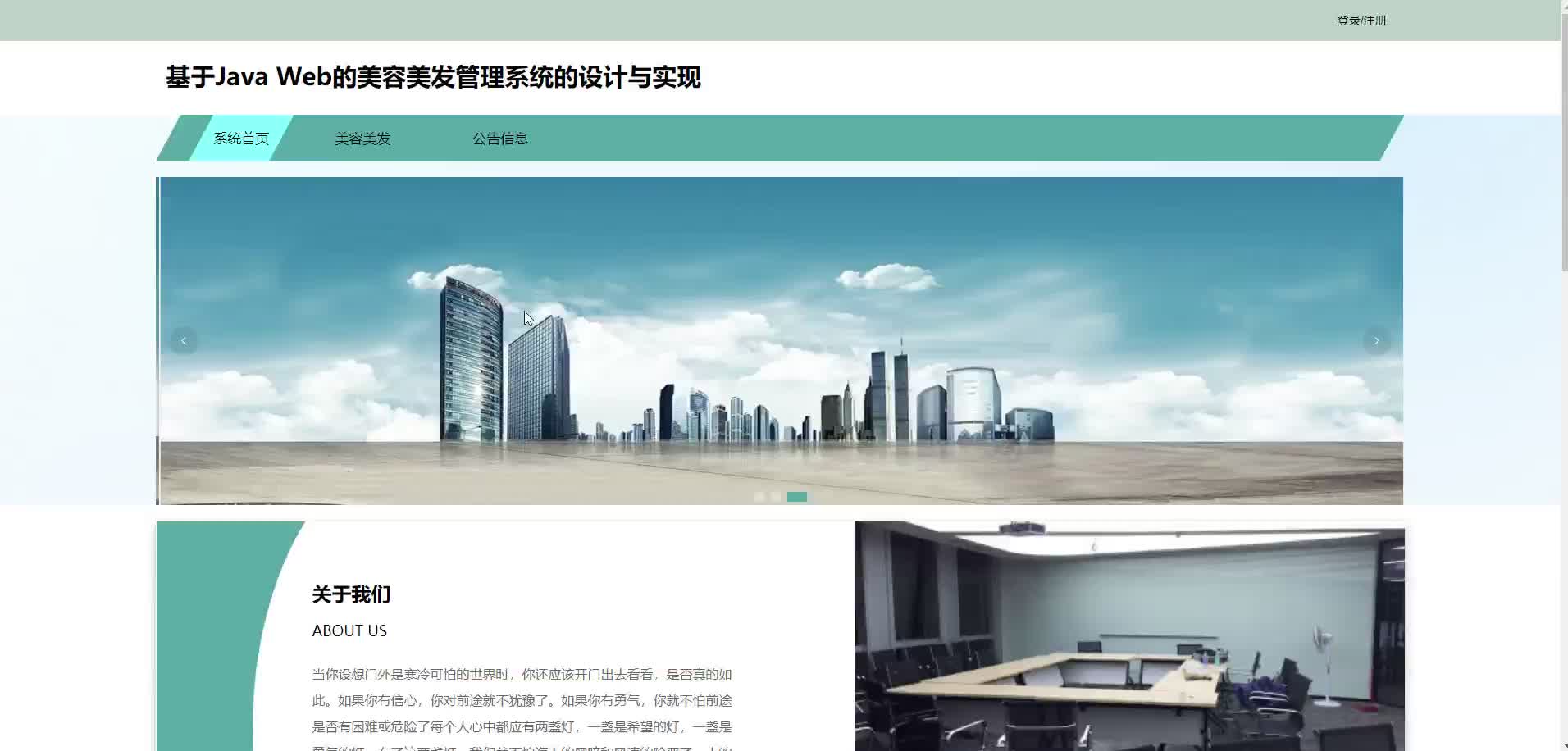Switch to the 公告信息 navigation tab
The image size is (1568, 751).
tap(500, 139)
